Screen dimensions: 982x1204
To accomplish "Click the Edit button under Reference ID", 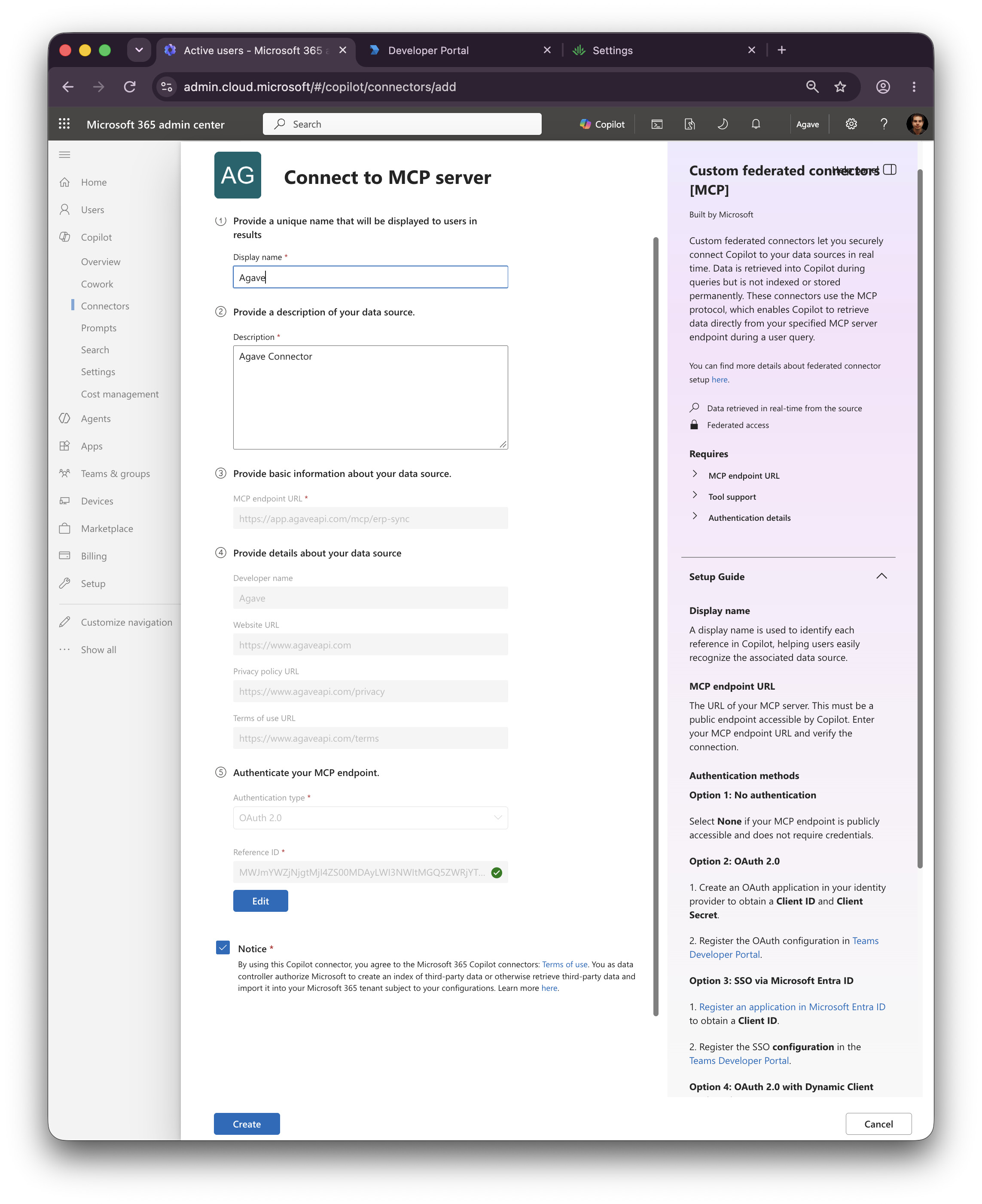I will pyautogui.click(x=260, y=901).
